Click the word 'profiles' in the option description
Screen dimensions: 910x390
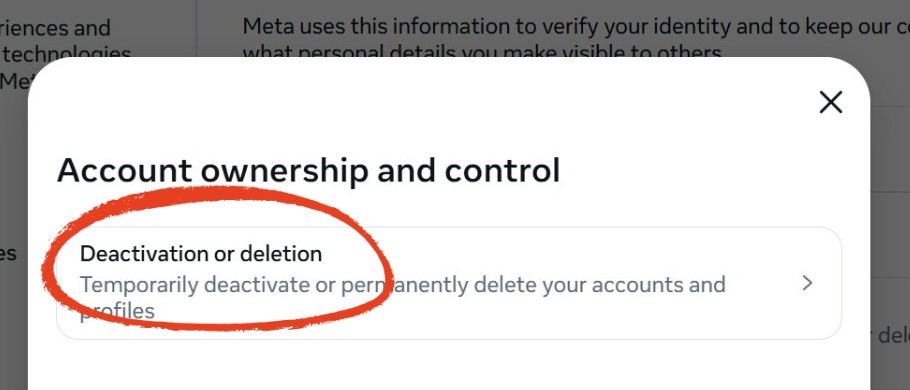tap(117, 311)
